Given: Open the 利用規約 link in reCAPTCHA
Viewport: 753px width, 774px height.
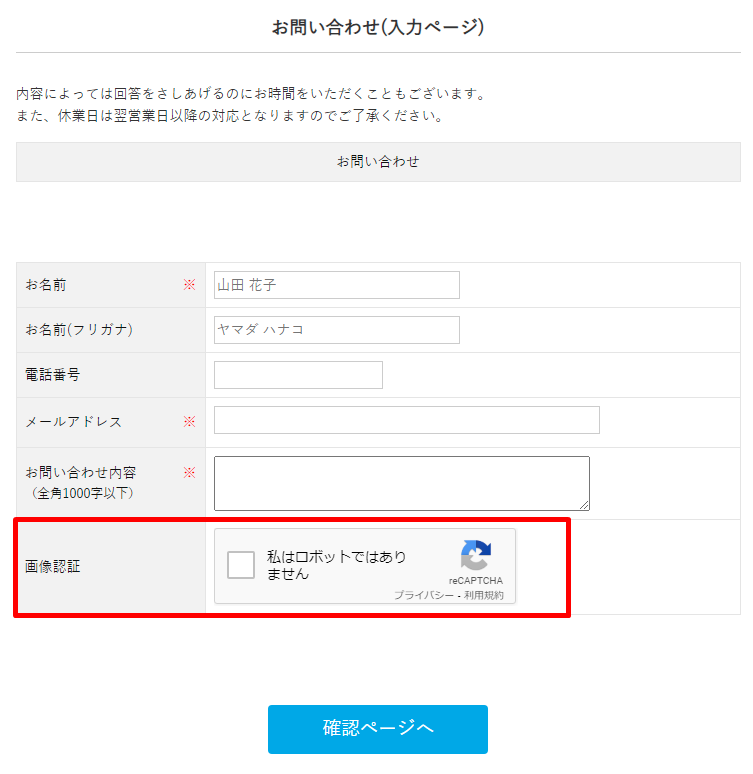Looking at the screenshot, I should (x=484, y=595).
